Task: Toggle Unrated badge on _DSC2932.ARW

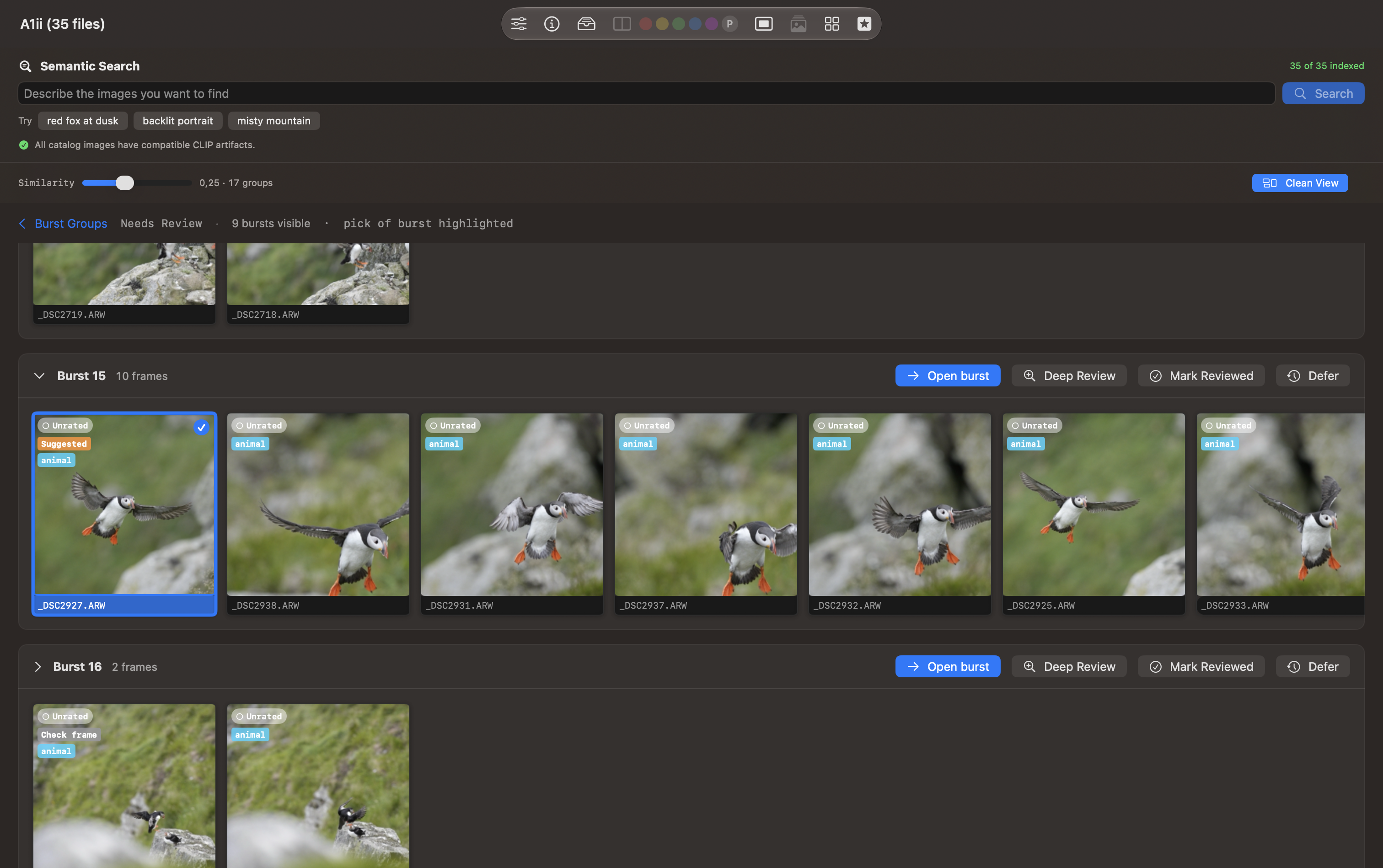Action: (x=841, y=425)
